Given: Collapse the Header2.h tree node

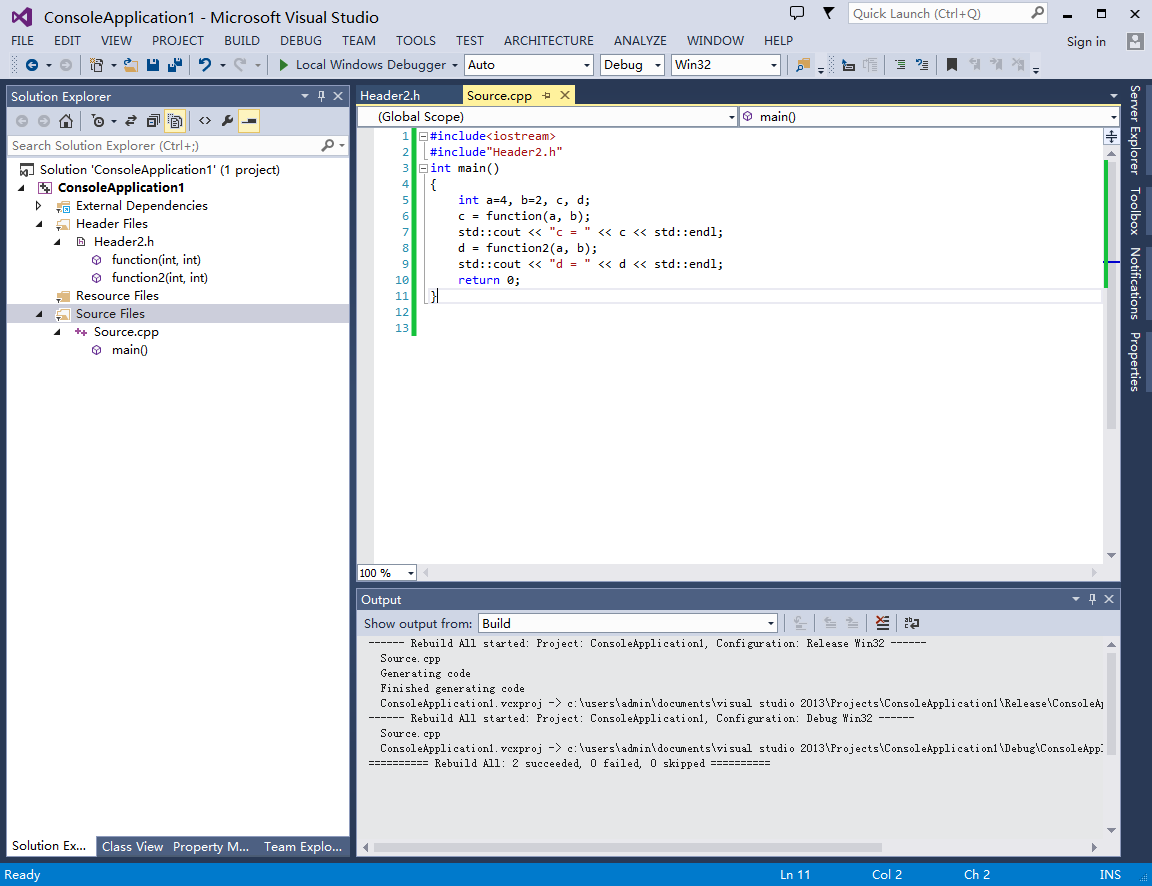Looking at the screenshot, I should 58,241.
